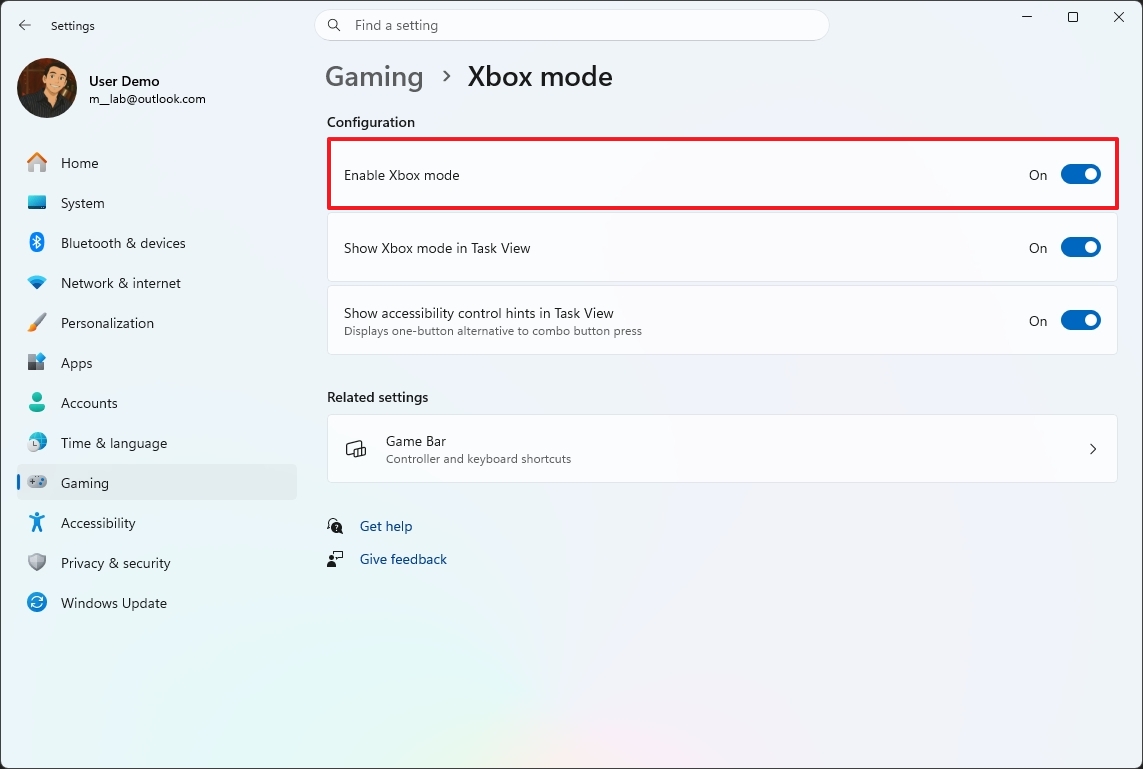The image size is (1143, 769).
Task: Toggle Show accessibility control hints off
Action: (x=1081, y=320)
